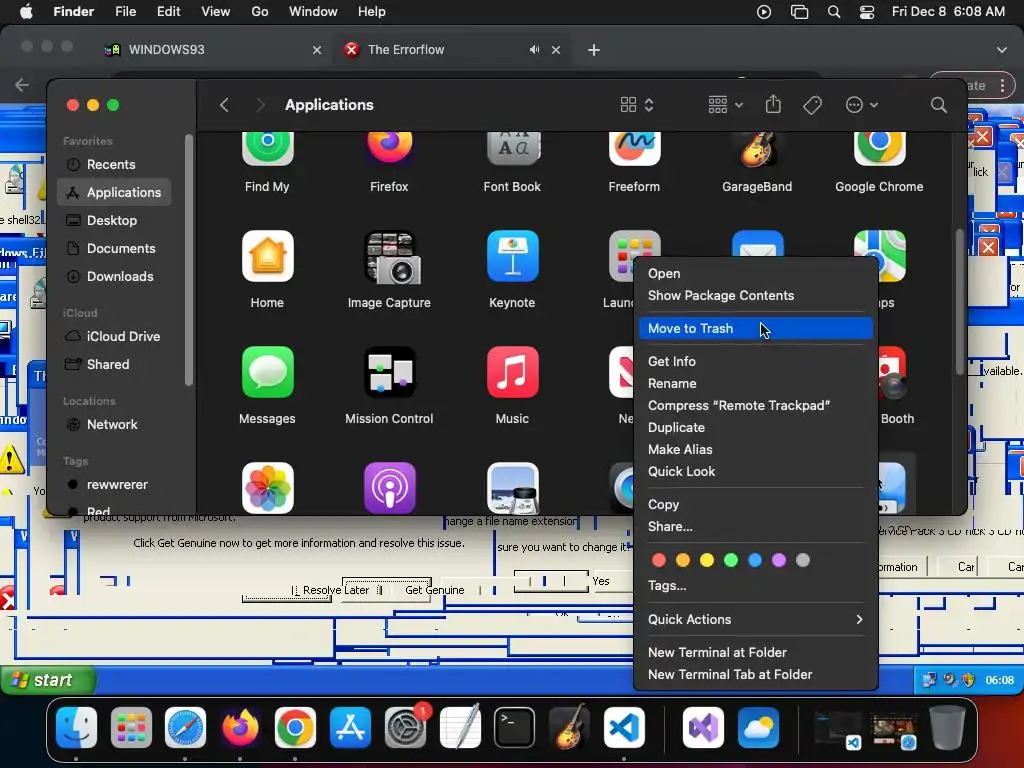Open iCloud Drive in sidebar
Viewport: 1024px width, 768px height.
(x=114, y=336)
